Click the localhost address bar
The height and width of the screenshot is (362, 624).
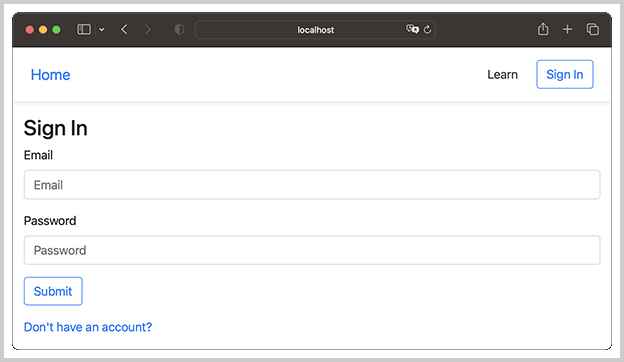pyautogui.click(x=315, y=29)
